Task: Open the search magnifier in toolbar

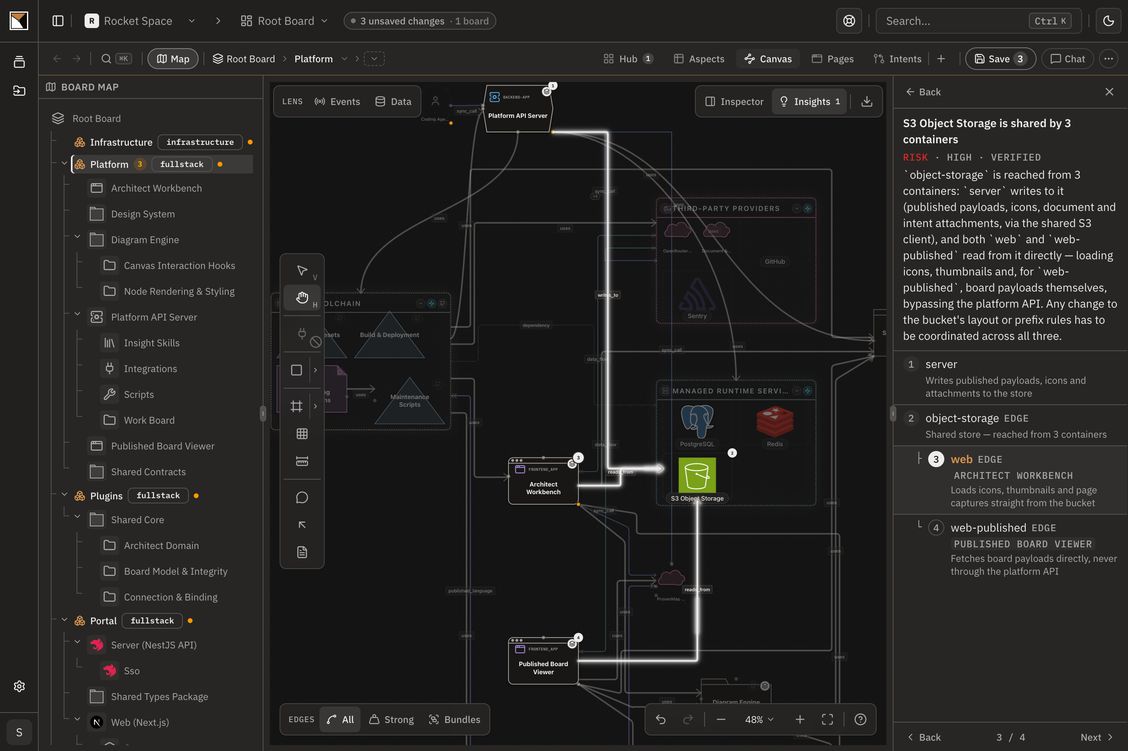Action: pyautogui.click(x=106, y=58)
